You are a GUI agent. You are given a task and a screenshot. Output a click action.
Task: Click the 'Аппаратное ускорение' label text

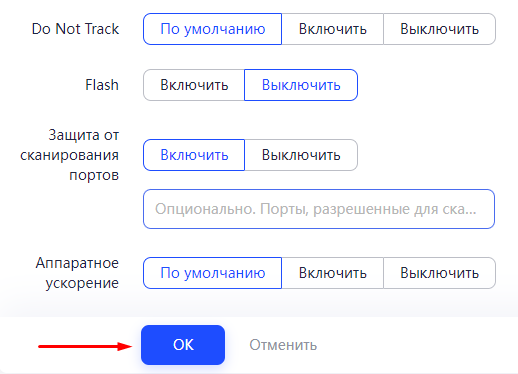(x=77, y=273)
